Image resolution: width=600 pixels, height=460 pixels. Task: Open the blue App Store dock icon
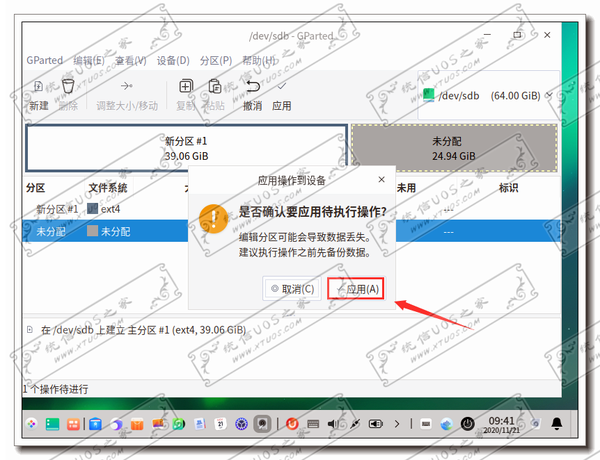(x=95, y=424)
